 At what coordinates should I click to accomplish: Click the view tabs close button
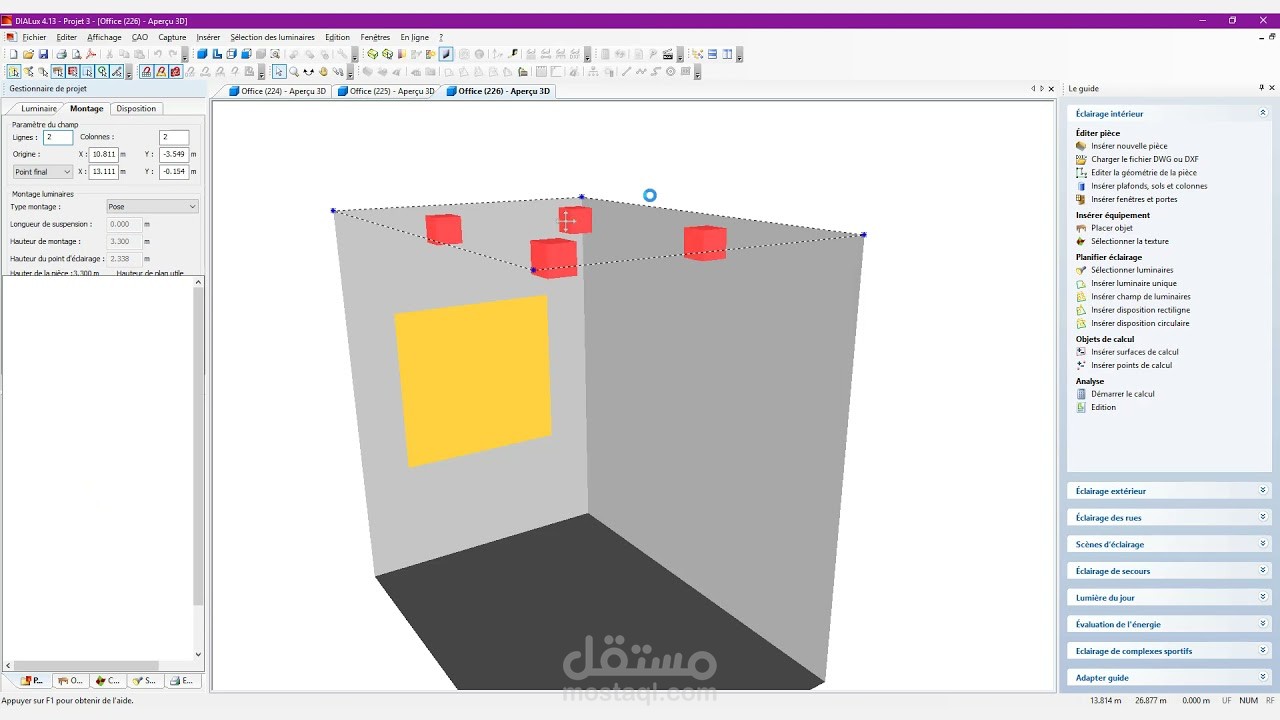pyautogui.click(x=1051, y=89)
